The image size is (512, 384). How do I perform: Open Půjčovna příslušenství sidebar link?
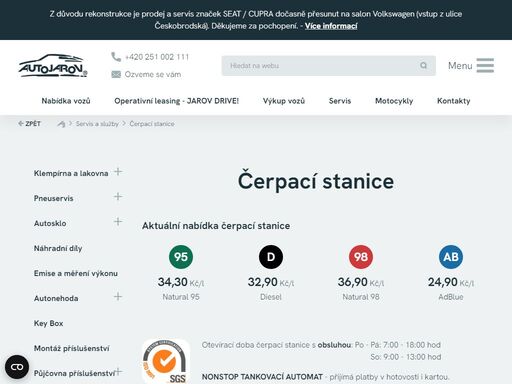point(74,373)
